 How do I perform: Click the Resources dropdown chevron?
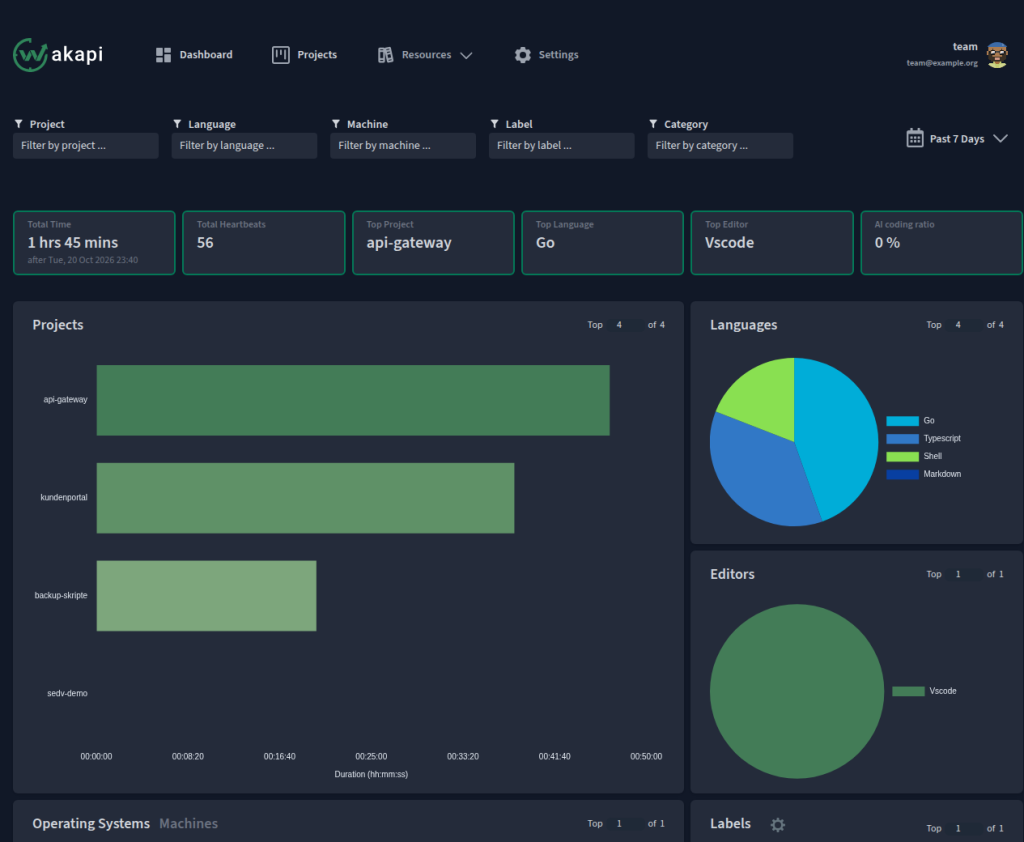pyautogui.click(x=466, y=56)
